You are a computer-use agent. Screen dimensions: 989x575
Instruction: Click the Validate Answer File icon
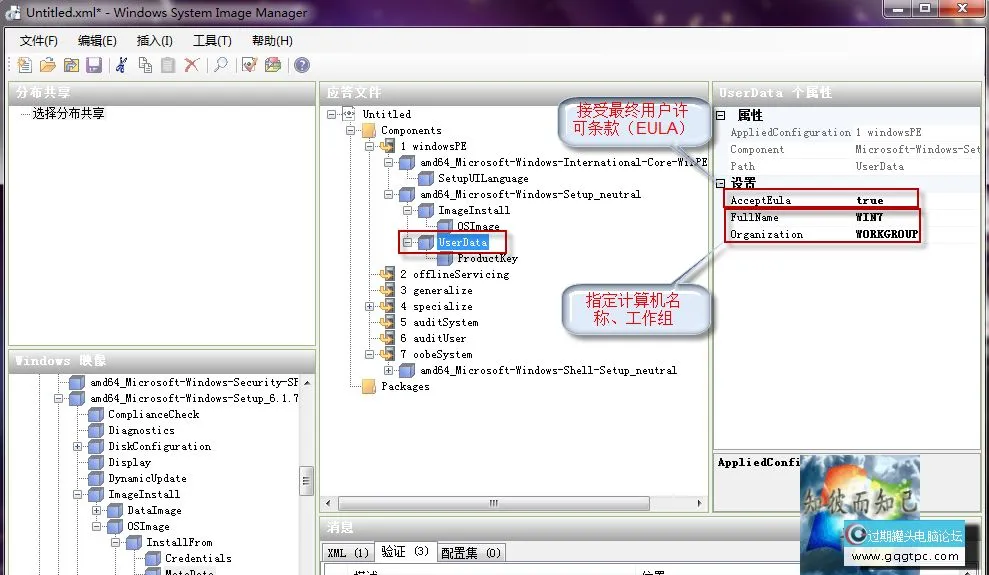(250, 64)
